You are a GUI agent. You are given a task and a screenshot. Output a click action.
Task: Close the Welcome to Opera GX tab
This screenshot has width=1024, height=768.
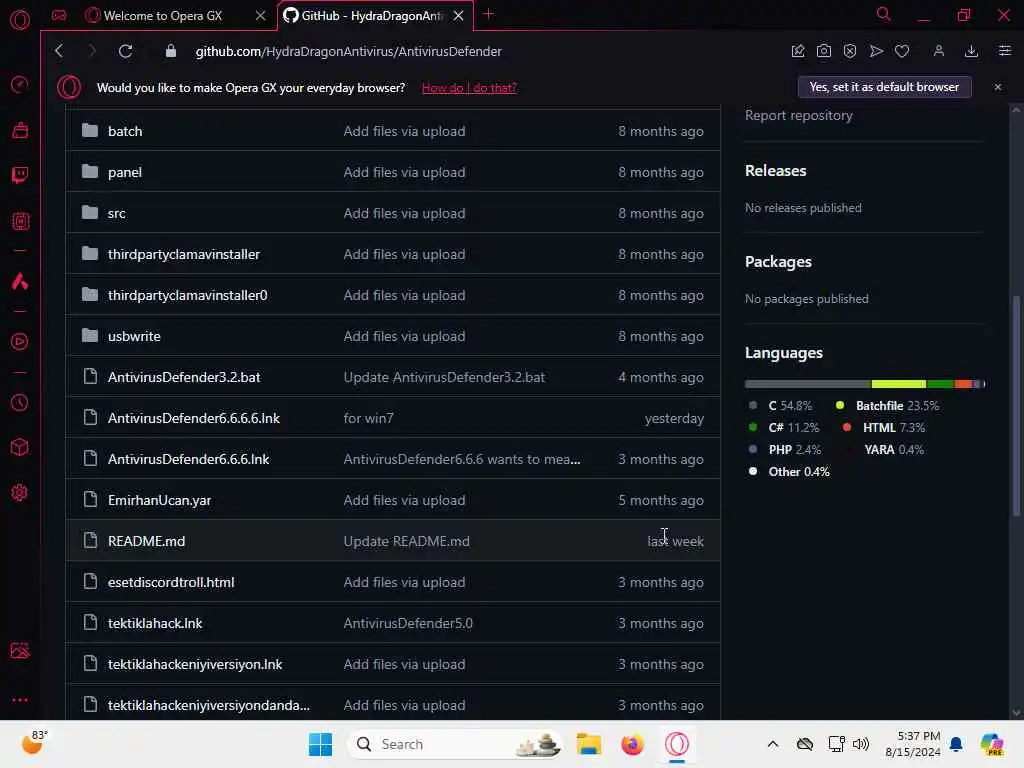(261, 16)
